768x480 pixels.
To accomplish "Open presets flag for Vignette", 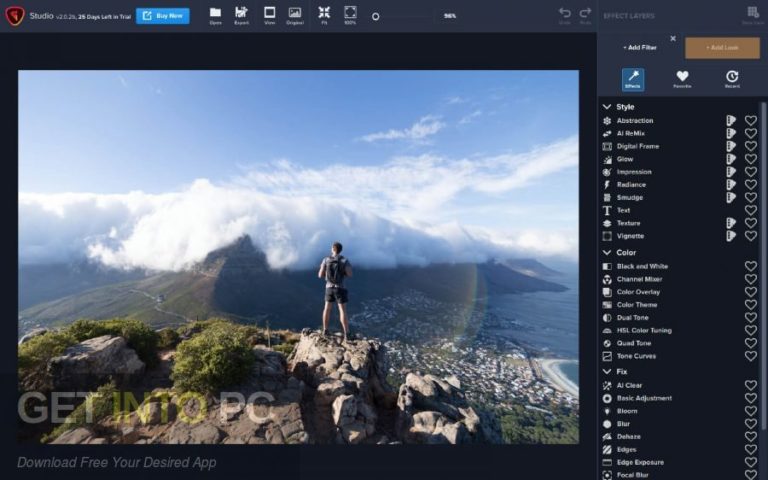I will [x=731, y=236].
